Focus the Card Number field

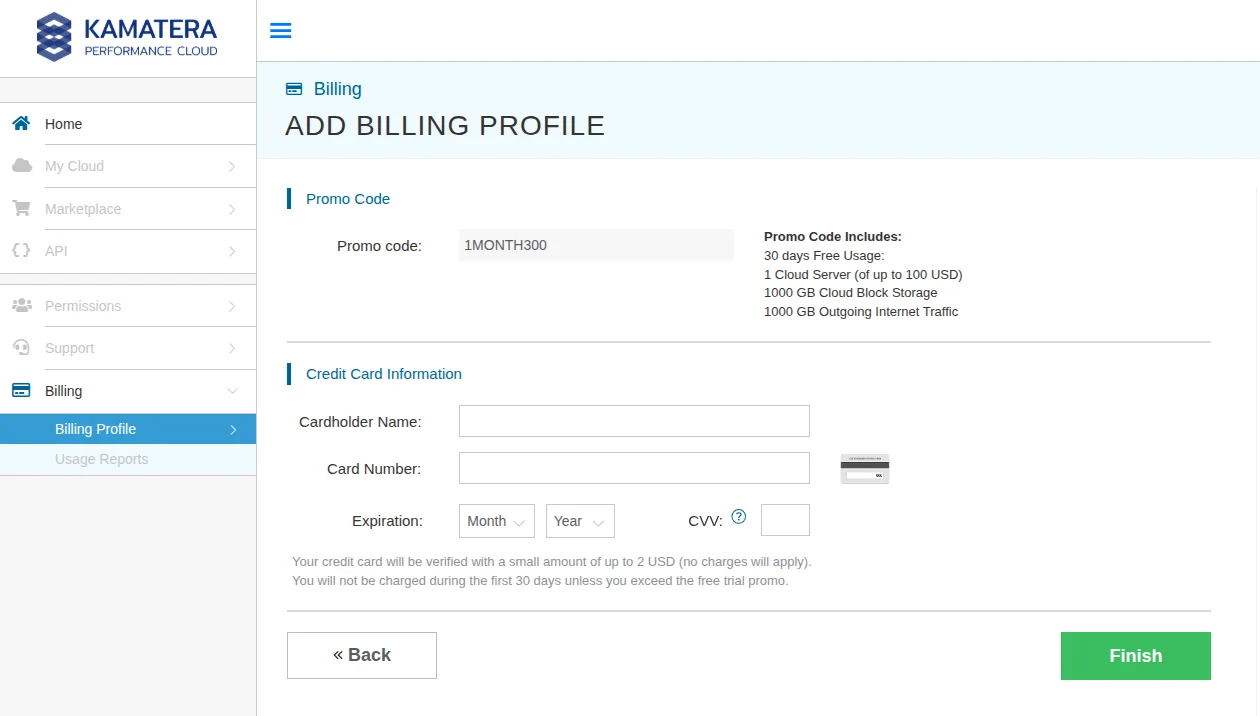(x=634, y=468)
